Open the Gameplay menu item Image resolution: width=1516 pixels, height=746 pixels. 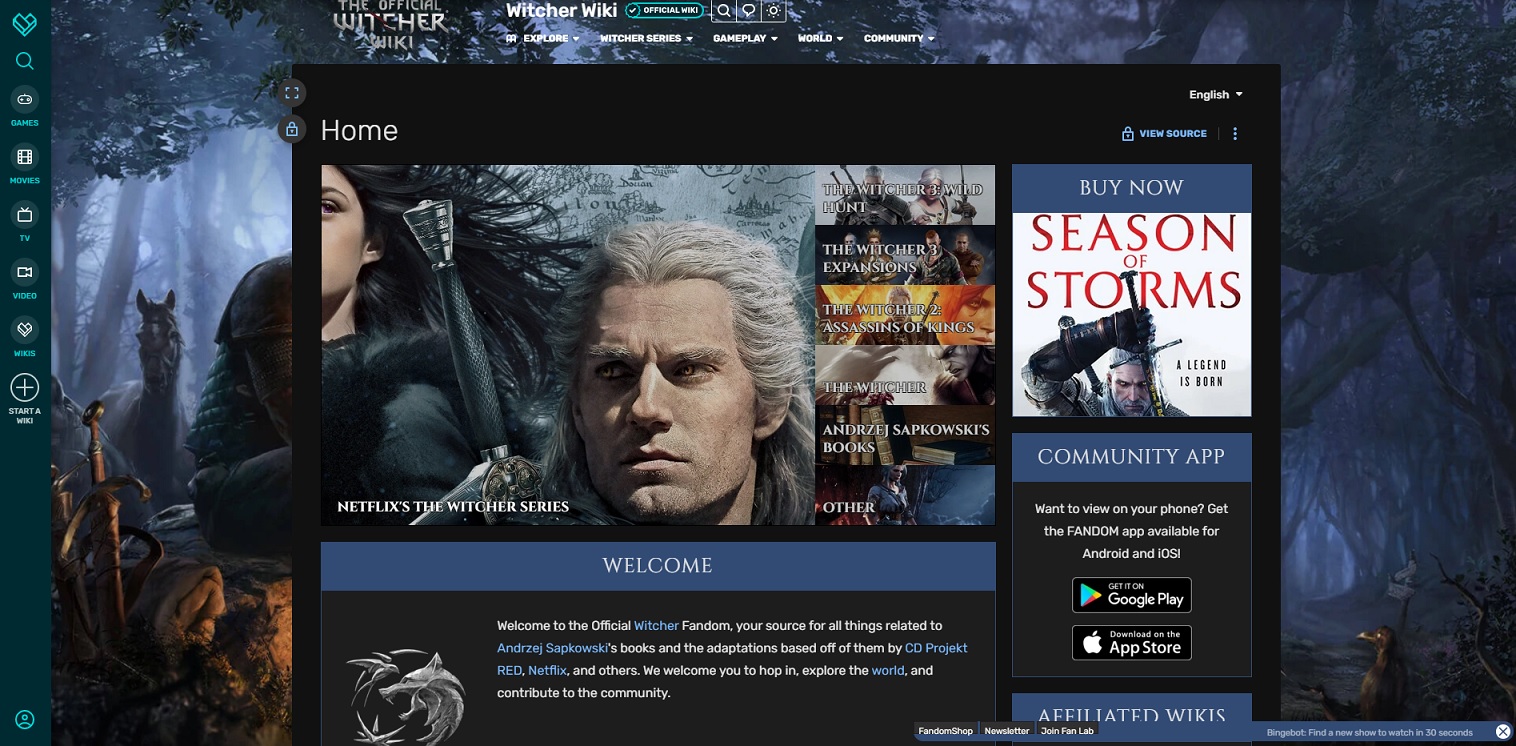[740, 38]
